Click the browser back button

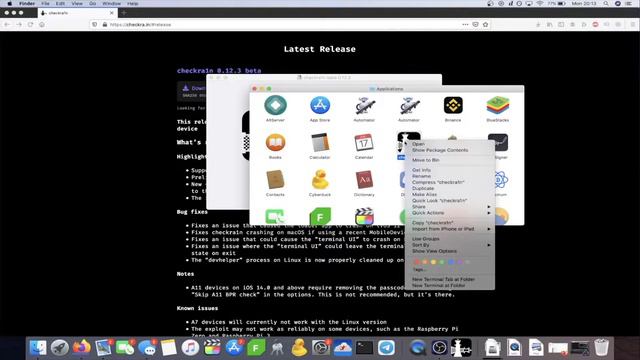coord(7,24)
